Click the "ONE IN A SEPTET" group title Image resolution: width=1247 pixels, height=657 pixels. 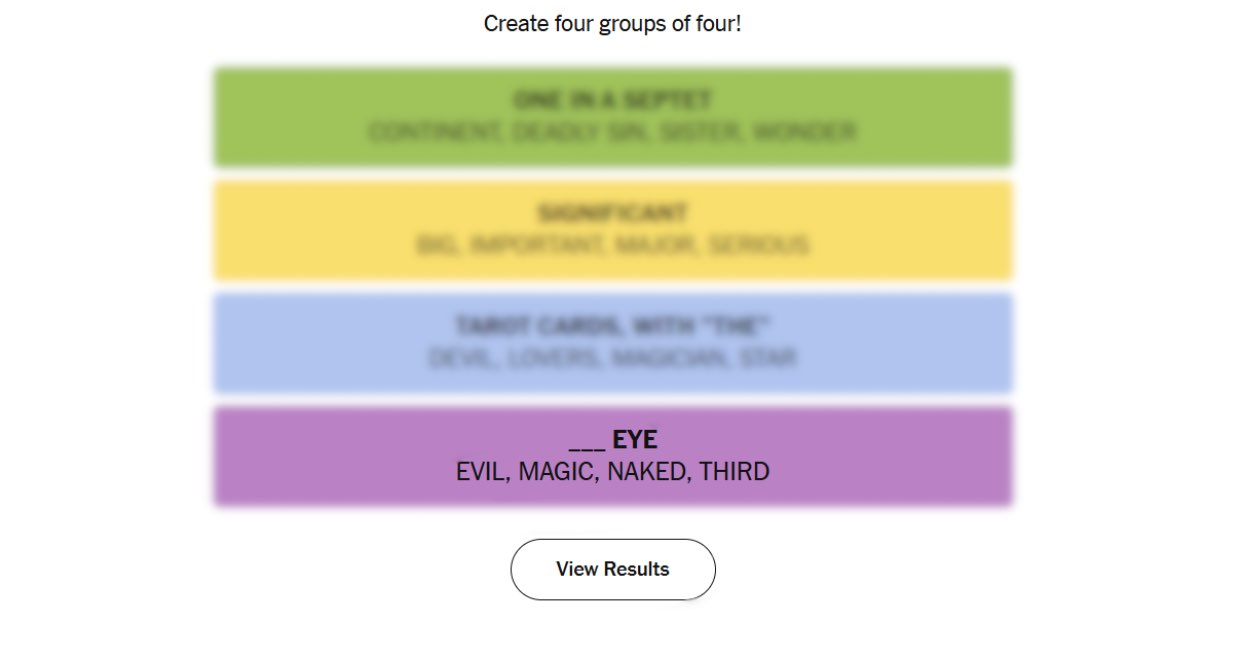612,101
